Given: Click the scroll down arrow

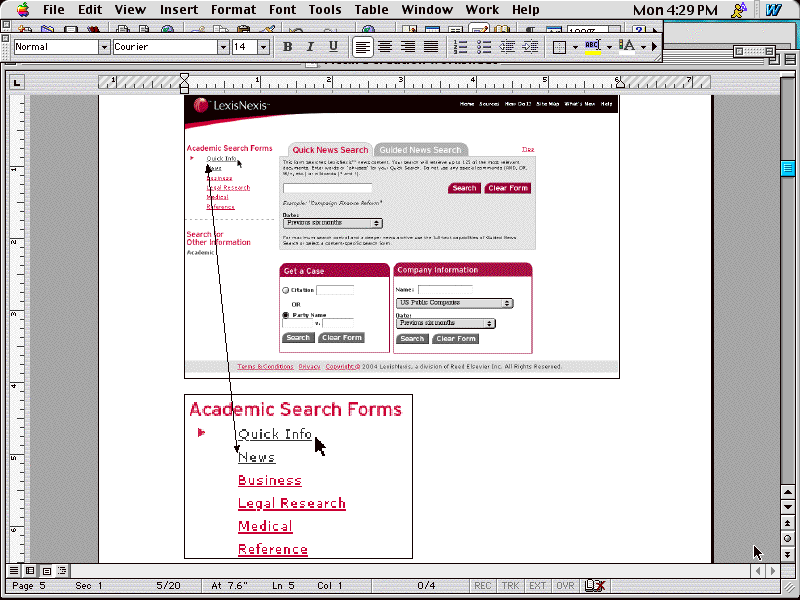Looking at the screenshot, I should click(x=787, y=507).
